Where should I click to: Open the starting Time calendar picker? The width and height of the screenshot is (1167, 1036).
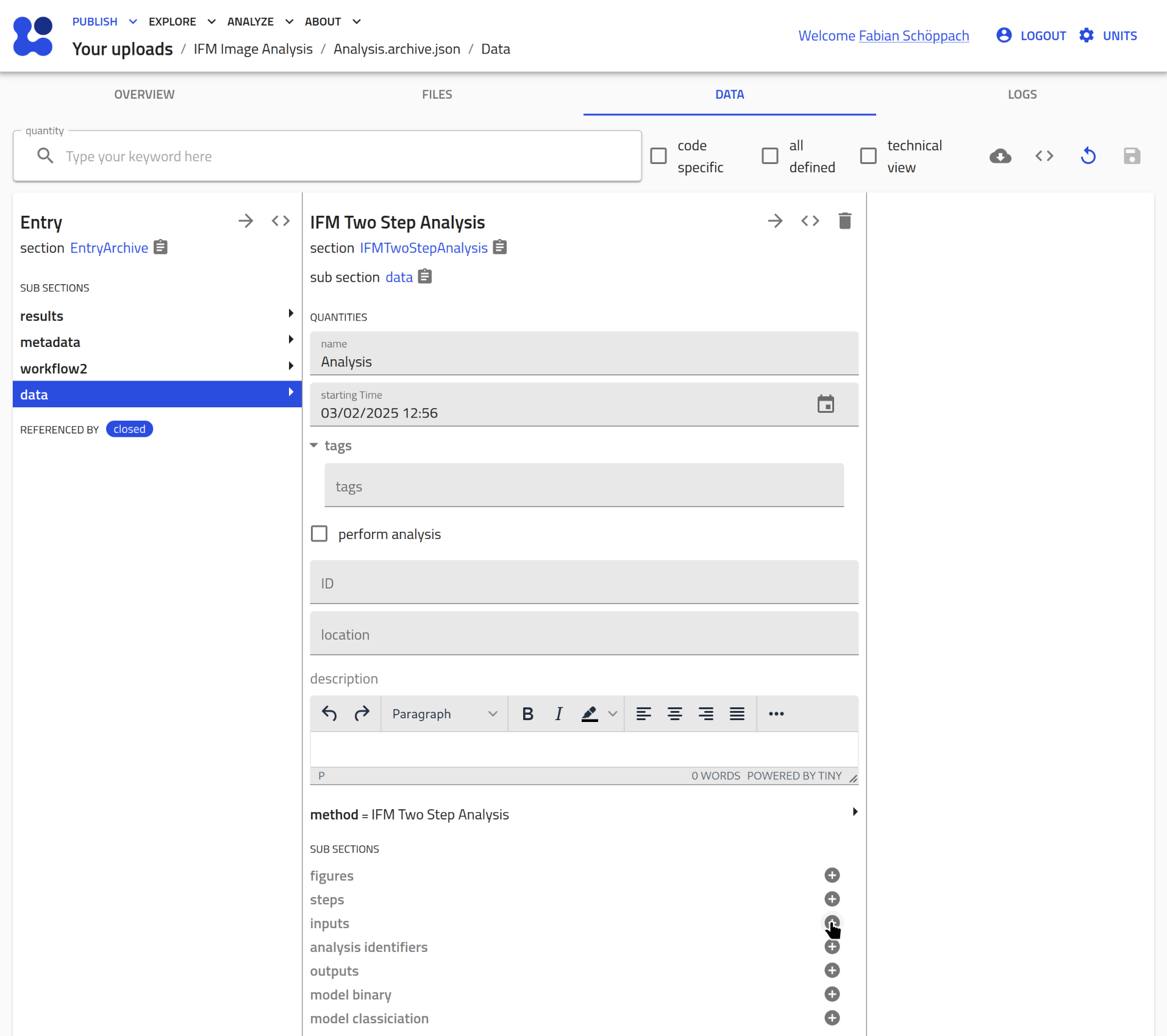[x=826, y=404]
